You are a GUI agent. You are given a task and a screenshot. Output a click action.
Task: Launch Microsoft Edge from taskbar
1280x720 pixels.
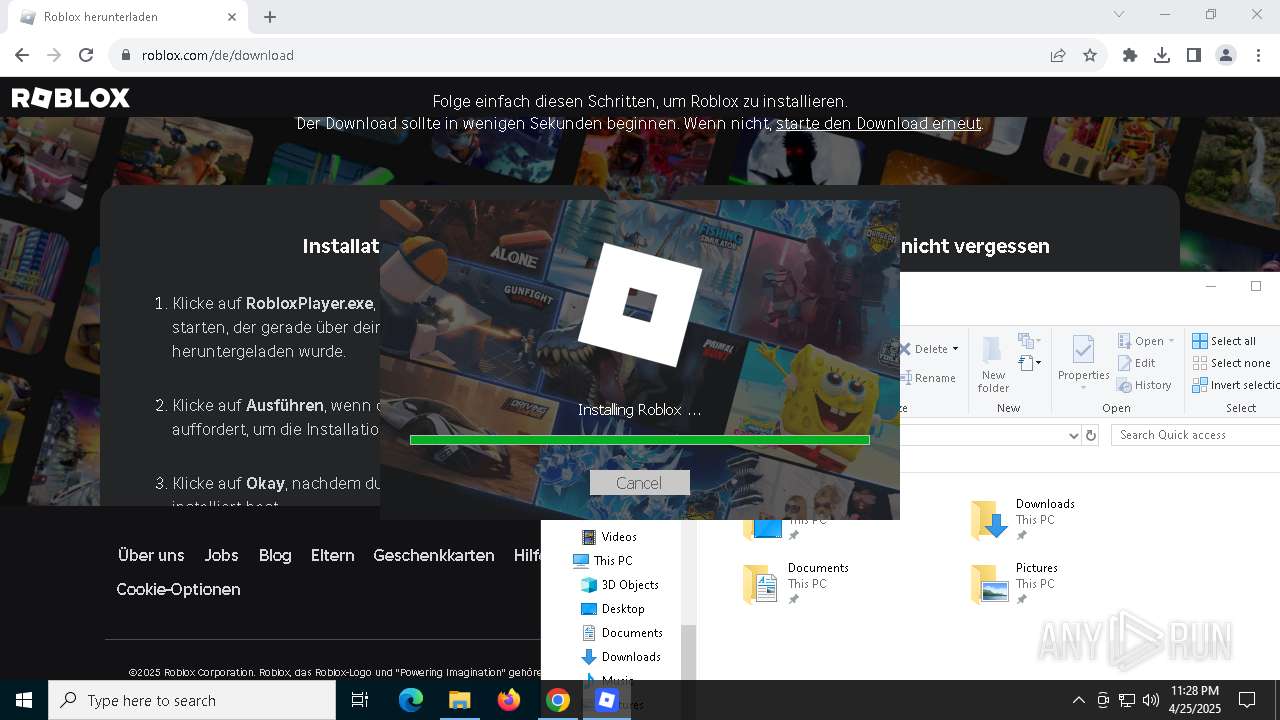[x=411, y=700]
